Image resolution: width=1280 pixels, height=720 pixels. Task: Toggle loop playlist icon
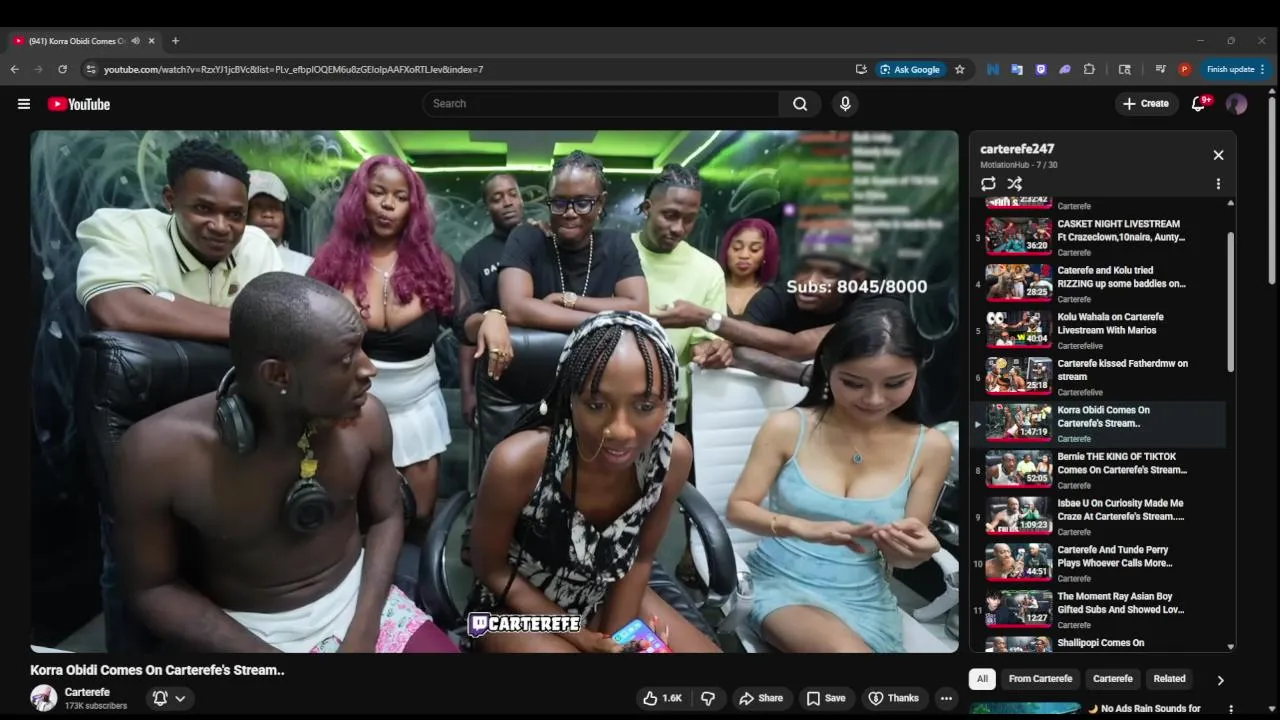[988, 184]
